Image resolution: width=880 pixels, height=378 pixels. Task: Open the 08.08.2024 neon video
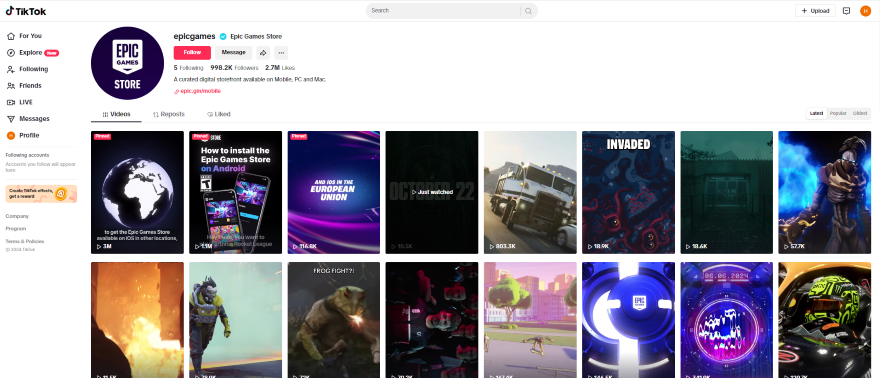(727, 320)
